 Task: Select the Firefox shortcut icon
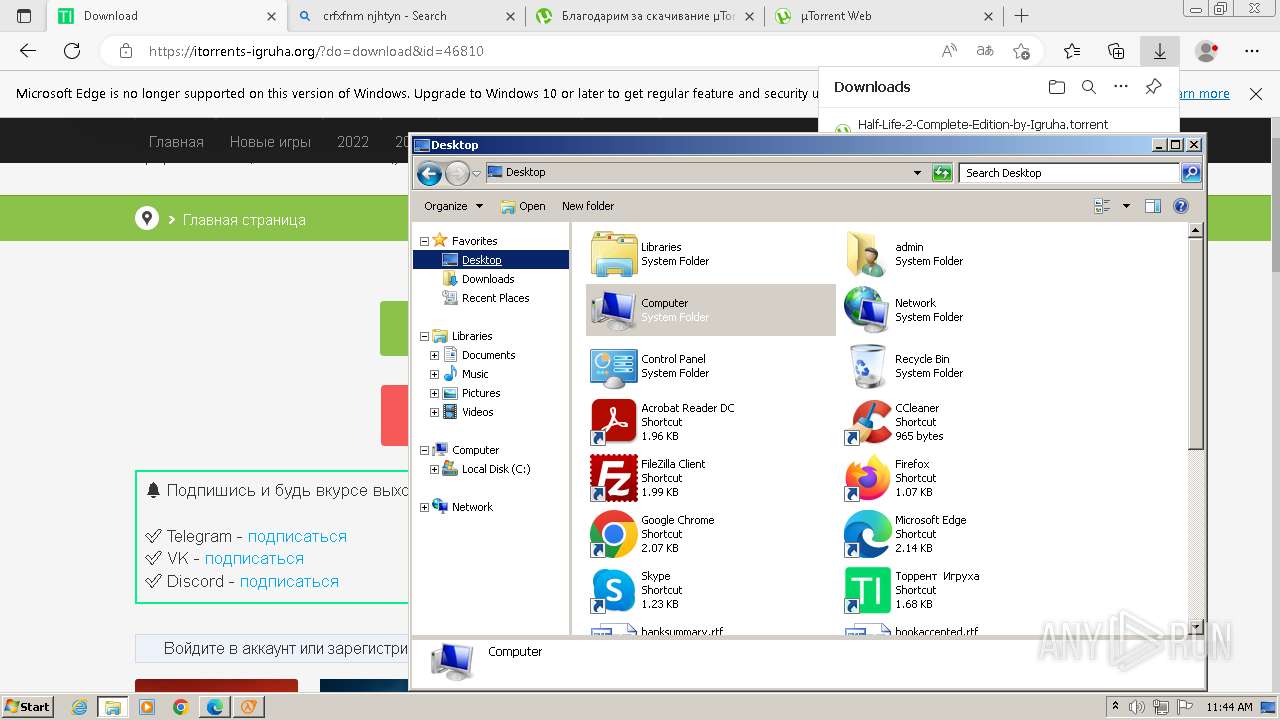867,478
